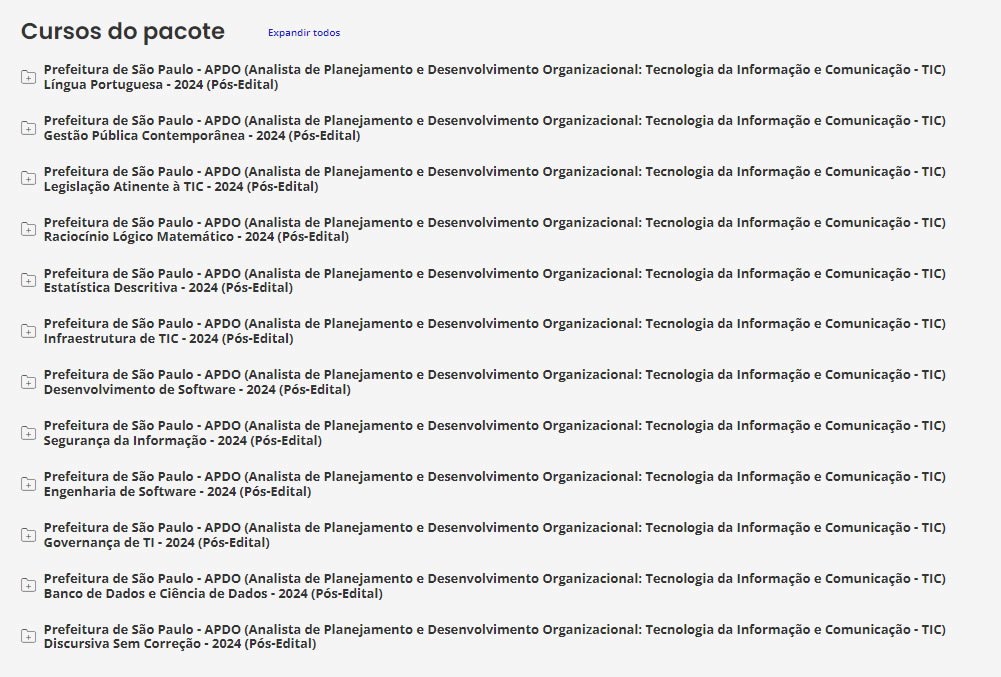Expand Raciocínio Lógico Matemático plus icon

[x=28, y=230]
